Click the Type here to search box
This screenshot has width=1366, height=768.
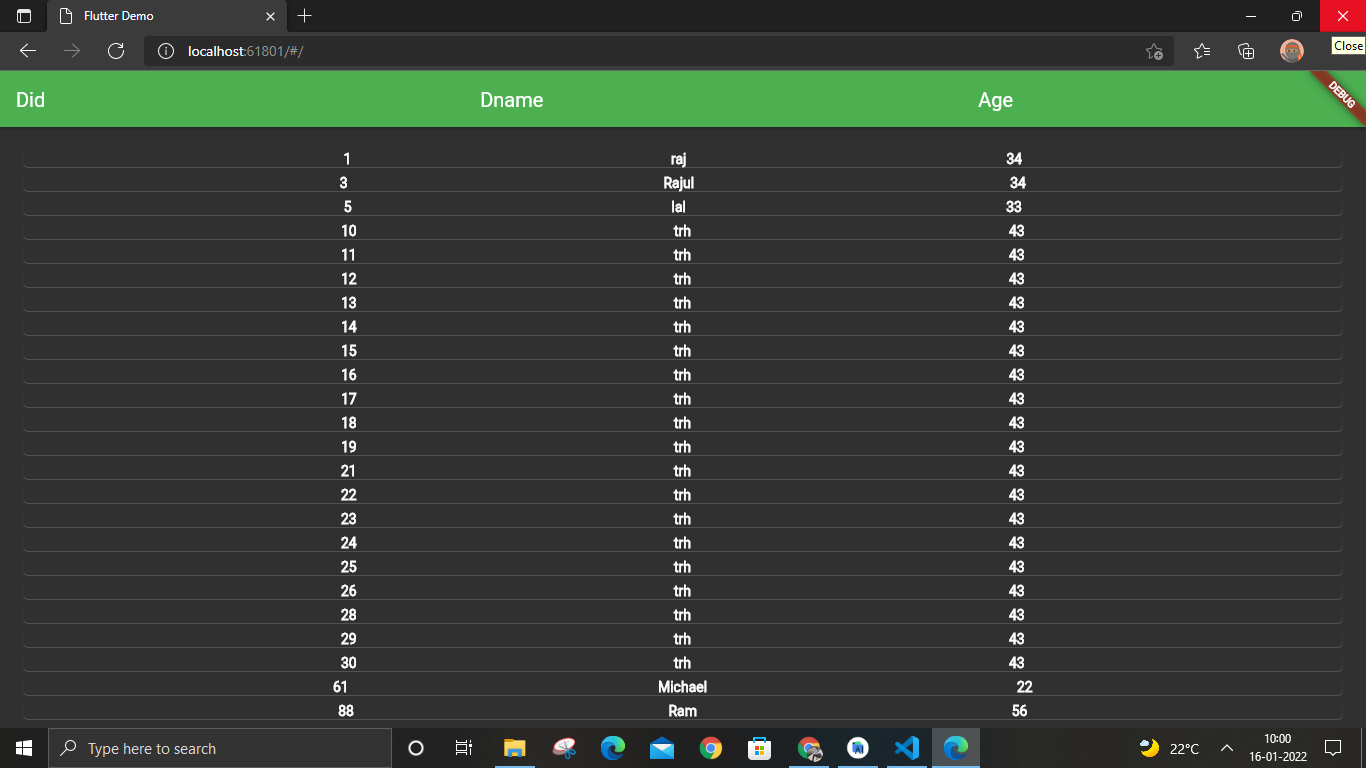pos(220,748)
